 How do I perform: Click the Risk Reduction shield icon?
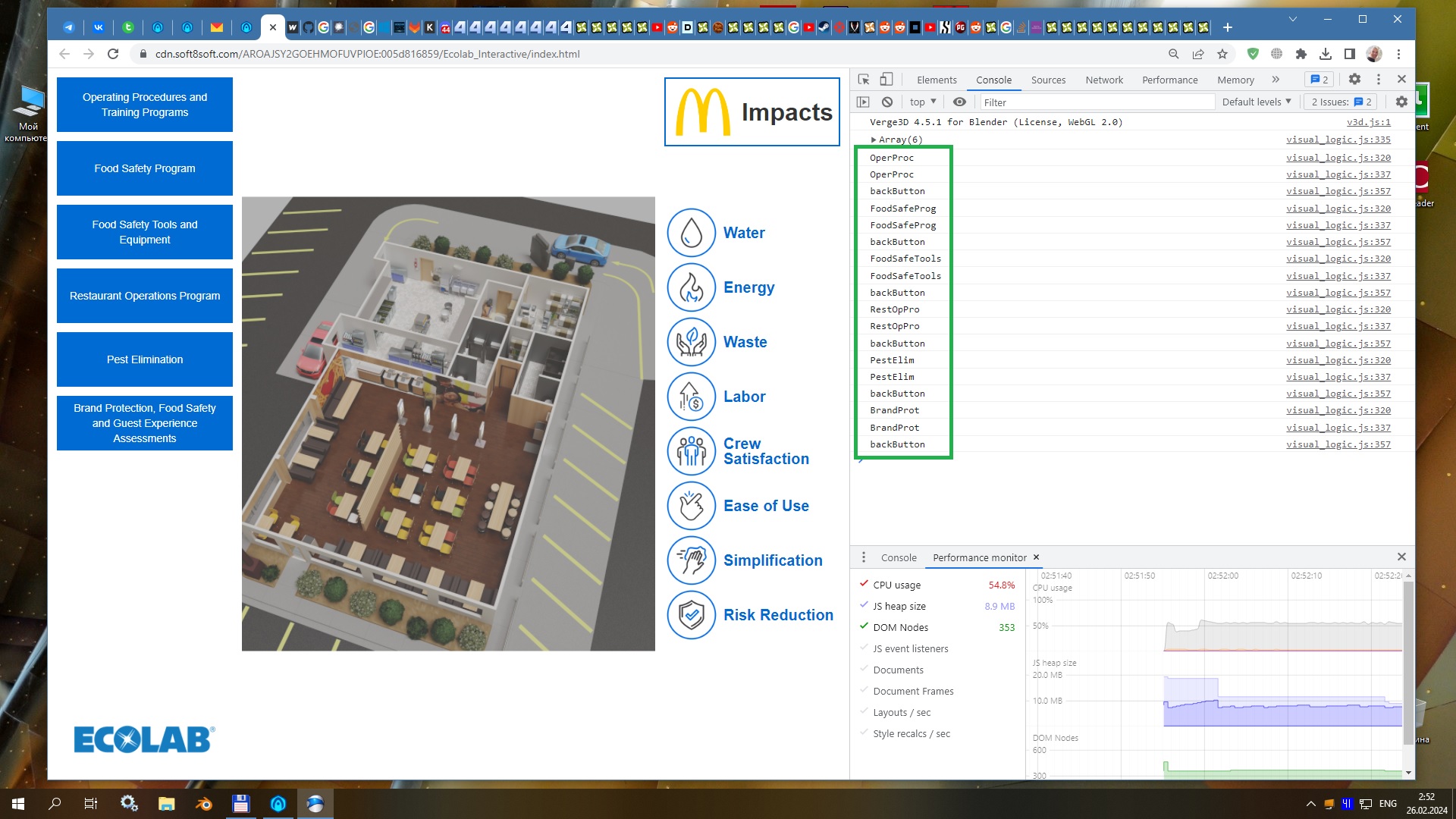[691, 615]
